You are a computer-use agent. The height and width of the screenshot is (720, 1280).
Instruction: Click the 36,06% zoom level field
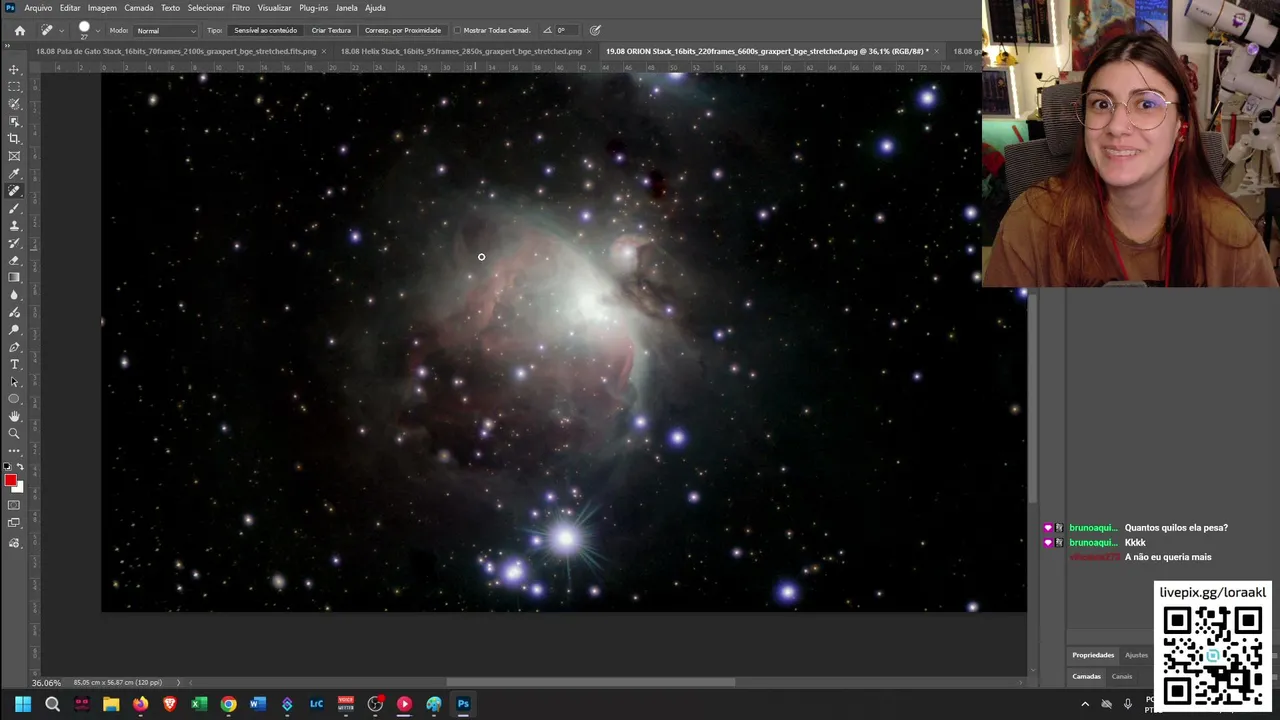pyautogui.click(x=47, y=683)
